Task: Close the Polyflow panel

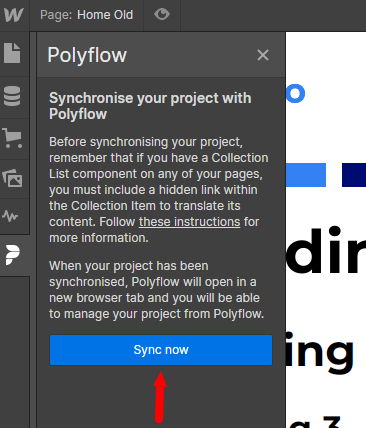Action: tap(263, 55)
